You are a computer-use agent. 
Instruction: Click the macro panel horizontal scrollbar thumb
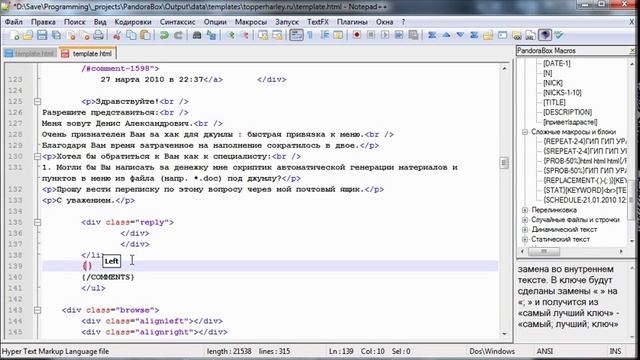click(544, 251)
